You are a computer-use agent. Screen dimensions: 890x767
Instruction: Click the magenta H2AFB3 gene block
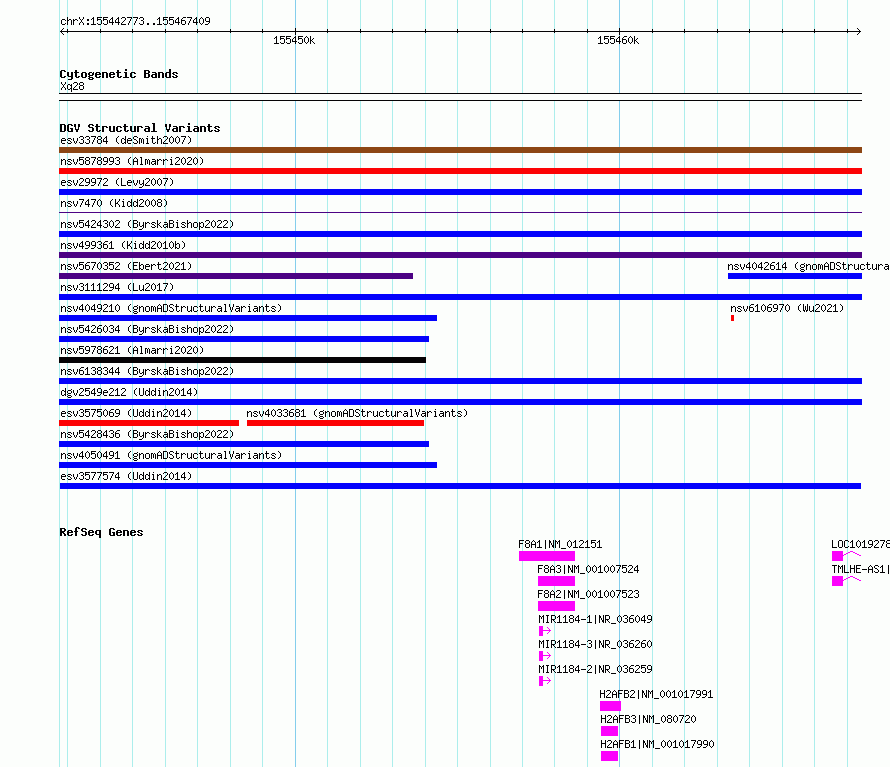click(x=609, y=731)
